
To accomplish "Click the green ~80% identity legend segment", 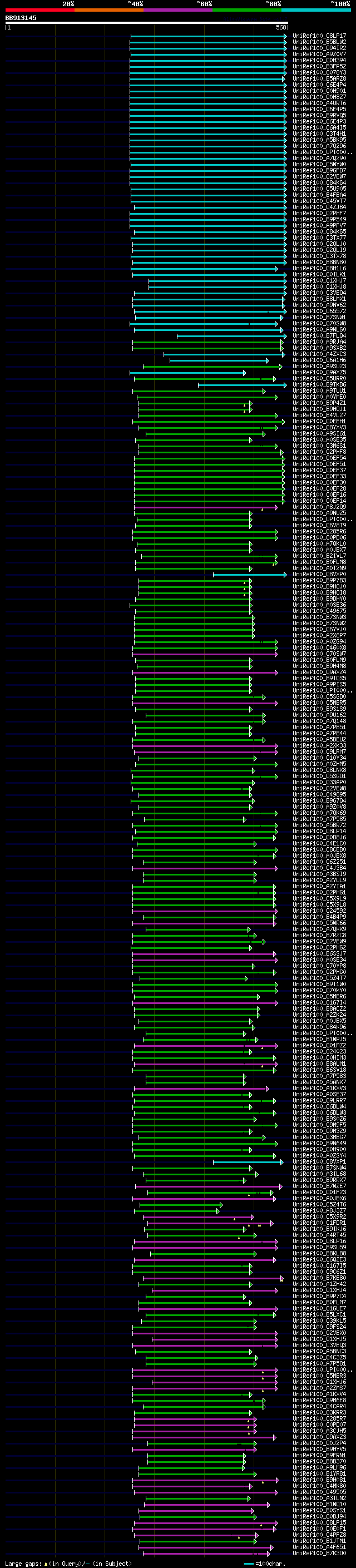I will 247,10.
